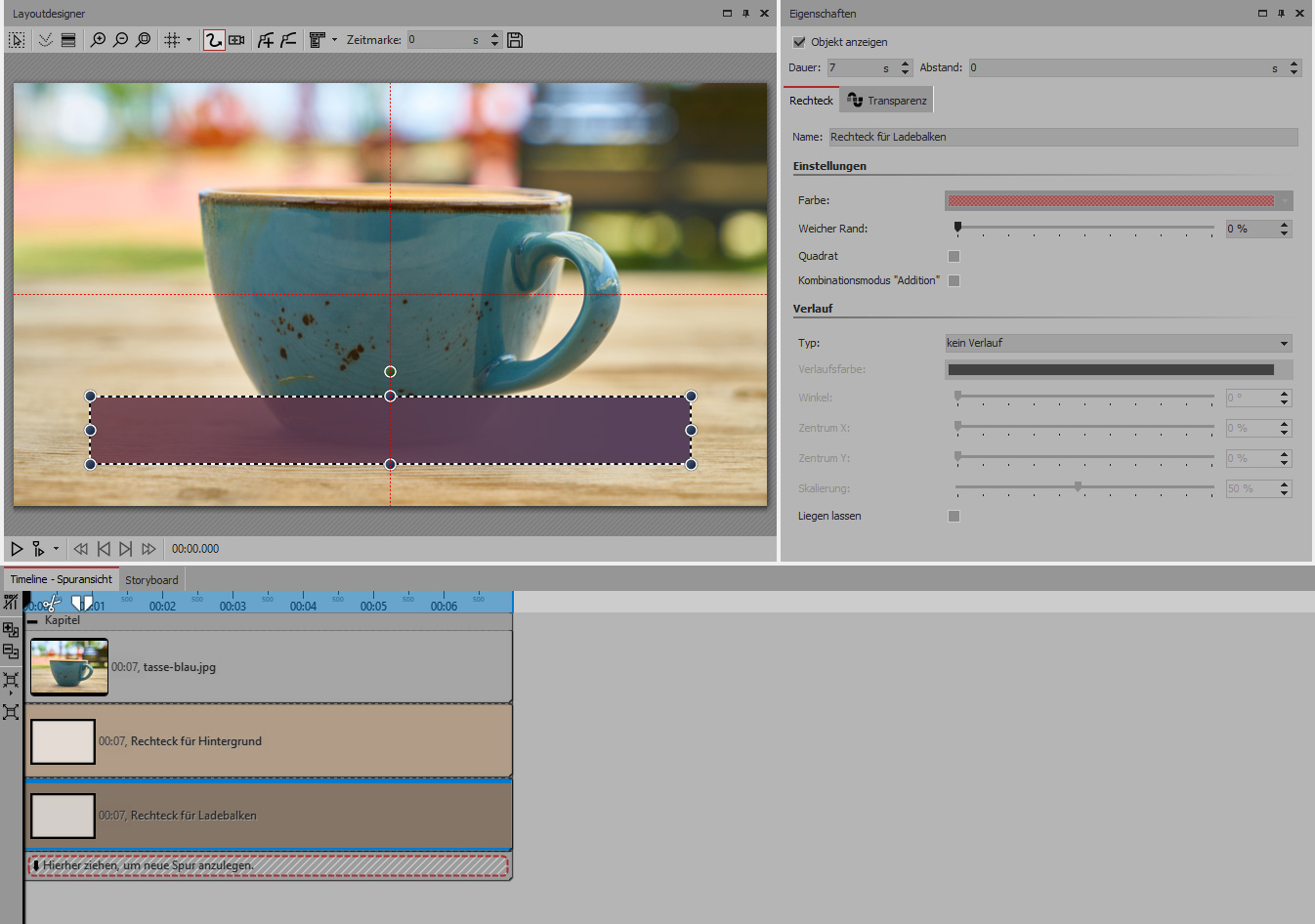Zoom out of the layout preview
The height and width of the screenshot is (924, 1315).
[120, 40]
